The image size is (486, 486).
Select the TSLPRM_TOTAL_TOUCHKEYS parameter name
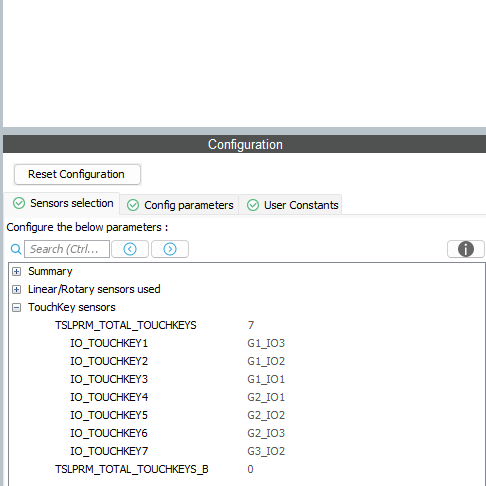[x=126, y=325]
